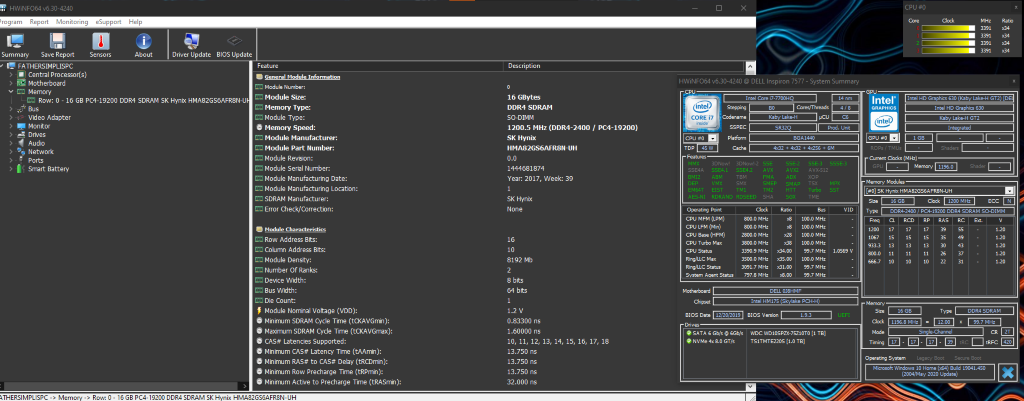This screenshot has width=1024, height=401.
Task: Expand the Video Adapter node arrow
Action: pos(11,118)
